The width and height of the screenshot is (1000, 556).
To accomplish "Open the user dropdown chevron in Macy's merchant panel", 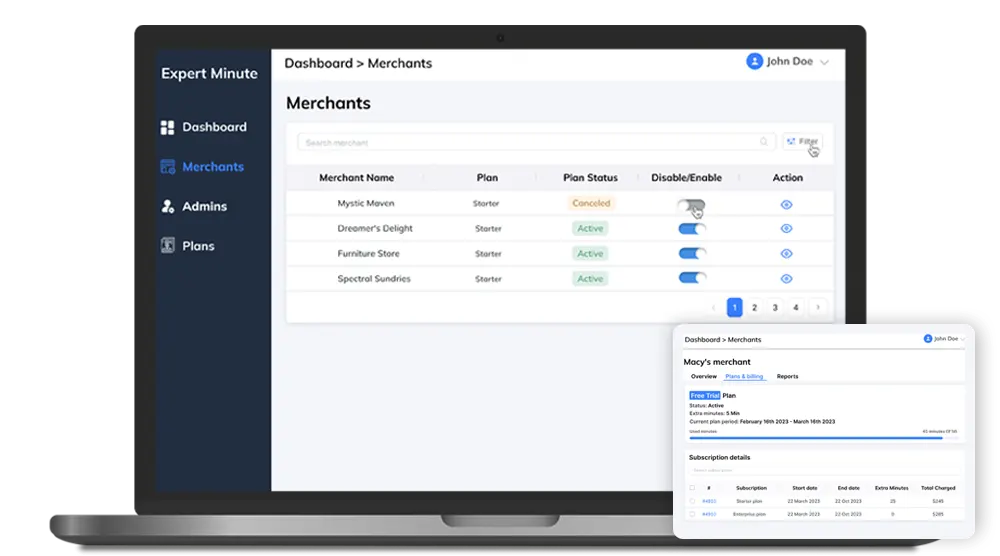I will (x=962, y=339).
